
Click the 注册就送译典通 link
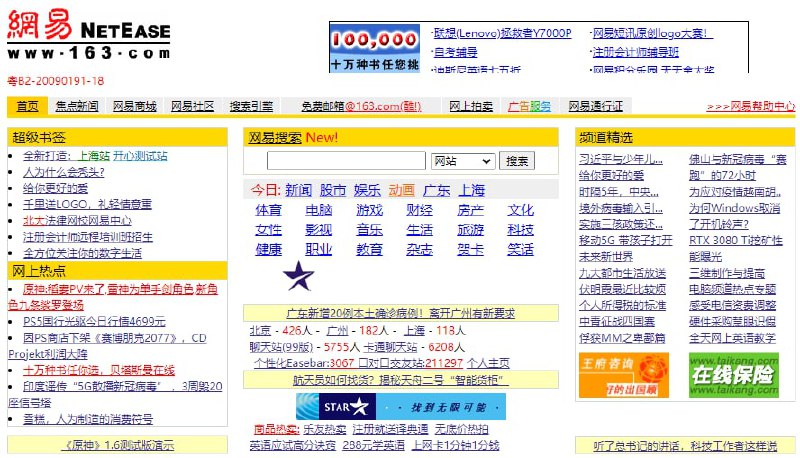[x=390, y=429]
